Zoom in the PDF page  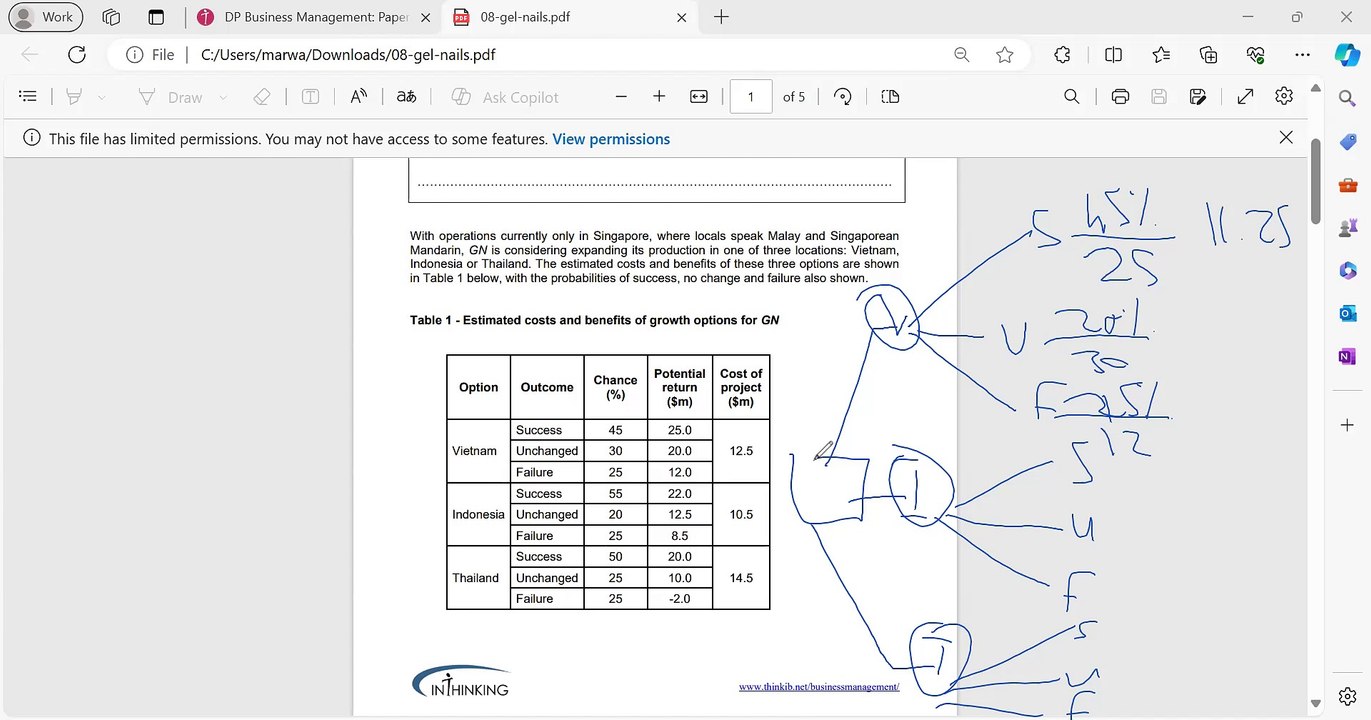click(x=659, y=97)
